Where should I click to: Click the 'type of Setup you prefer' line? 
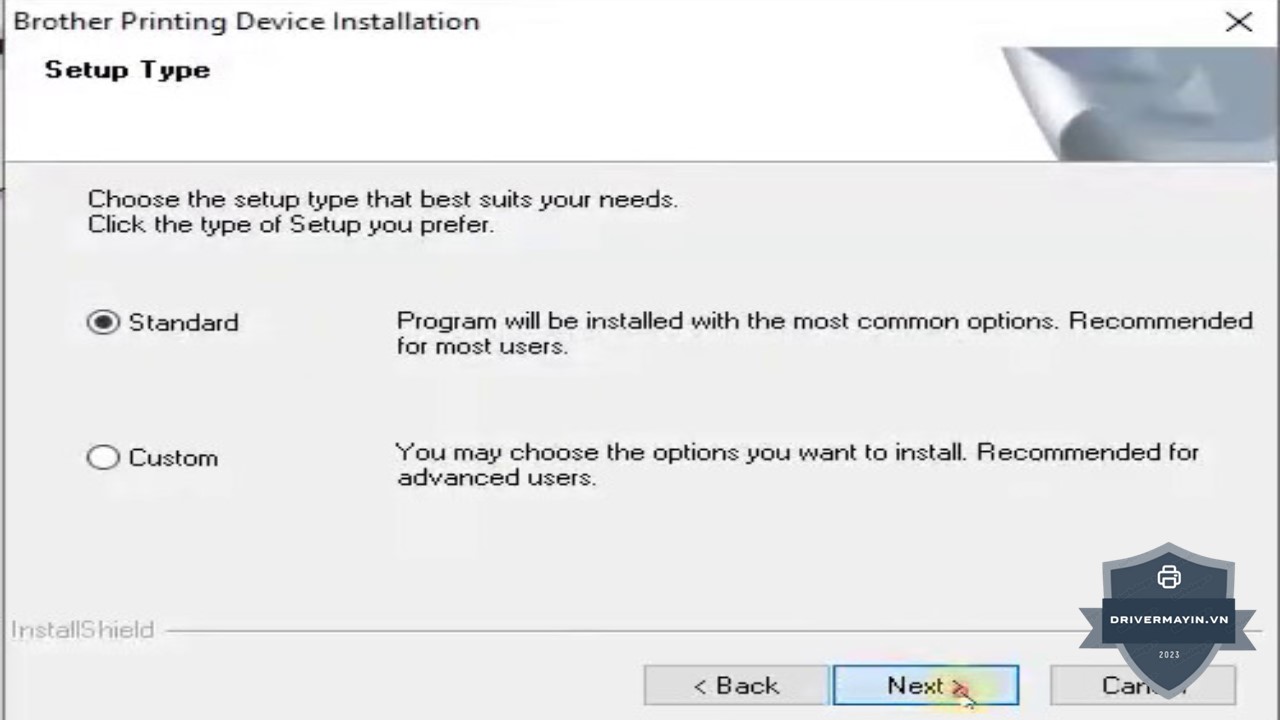[290, 225]
